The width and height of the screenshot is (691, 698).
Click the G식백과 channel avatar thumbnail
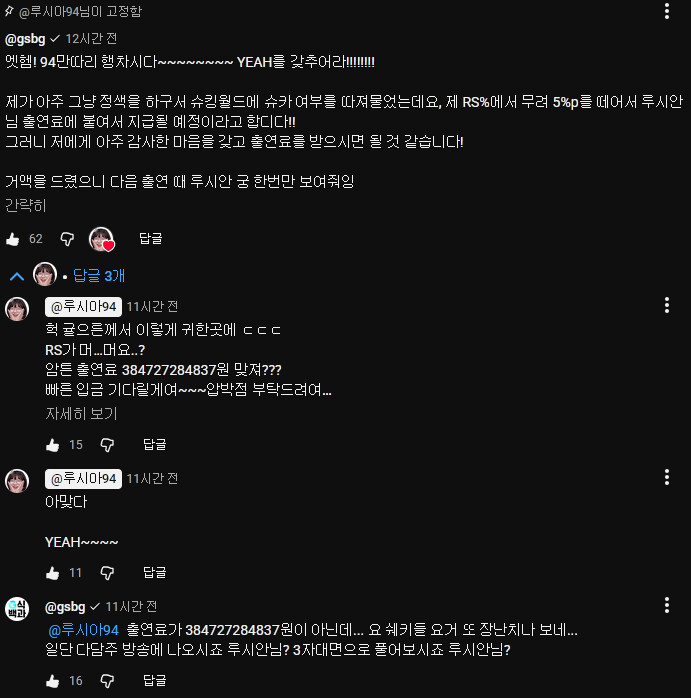[x=17, y=609]
